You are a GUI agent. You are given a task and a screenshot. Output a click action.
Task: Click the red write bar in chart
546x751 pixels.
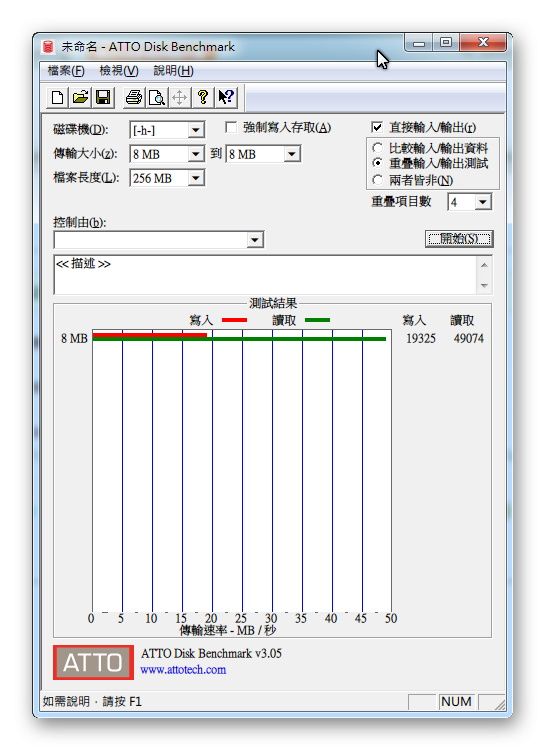[149, 335]
